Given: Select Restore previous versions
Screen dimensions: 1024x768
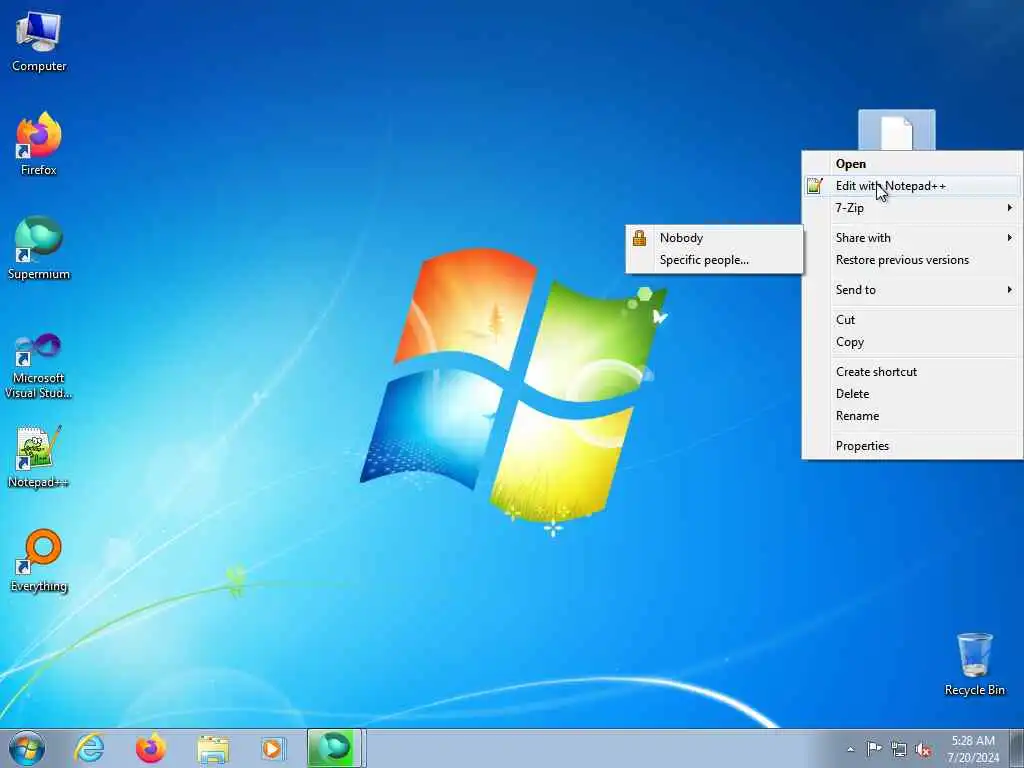Looking at the screenshot, I should point(912,260).
